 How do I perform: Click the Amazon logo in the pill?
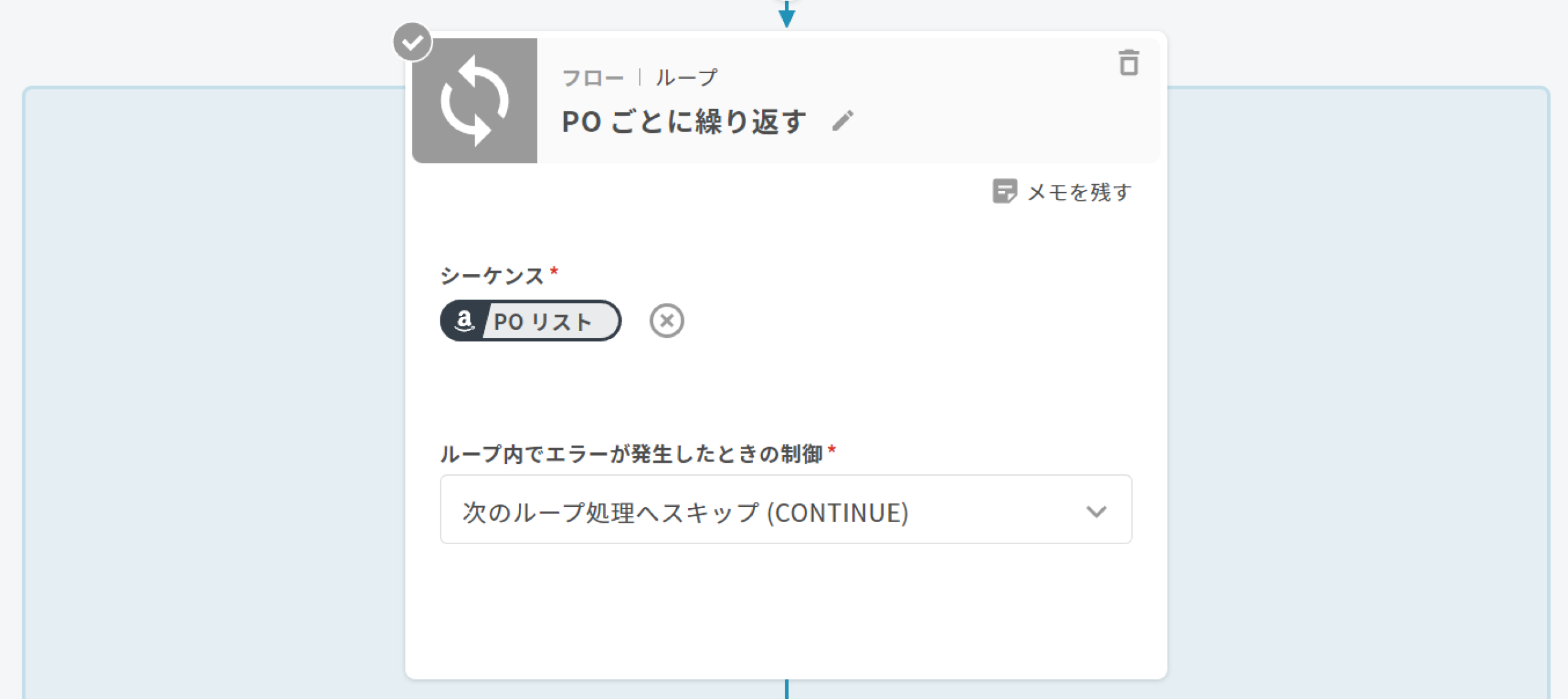[464, 321]
